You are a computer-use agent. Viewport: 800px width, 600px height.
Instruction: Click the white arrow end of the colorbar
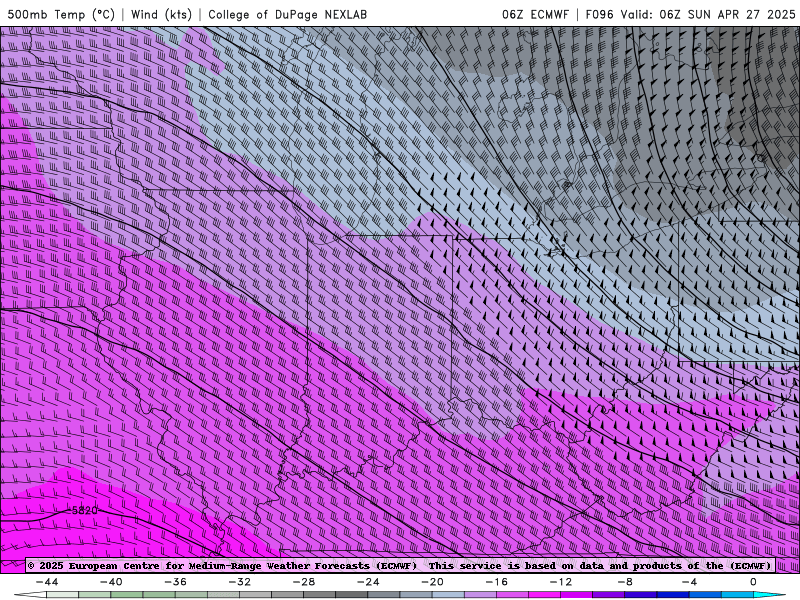coord(30,595)
